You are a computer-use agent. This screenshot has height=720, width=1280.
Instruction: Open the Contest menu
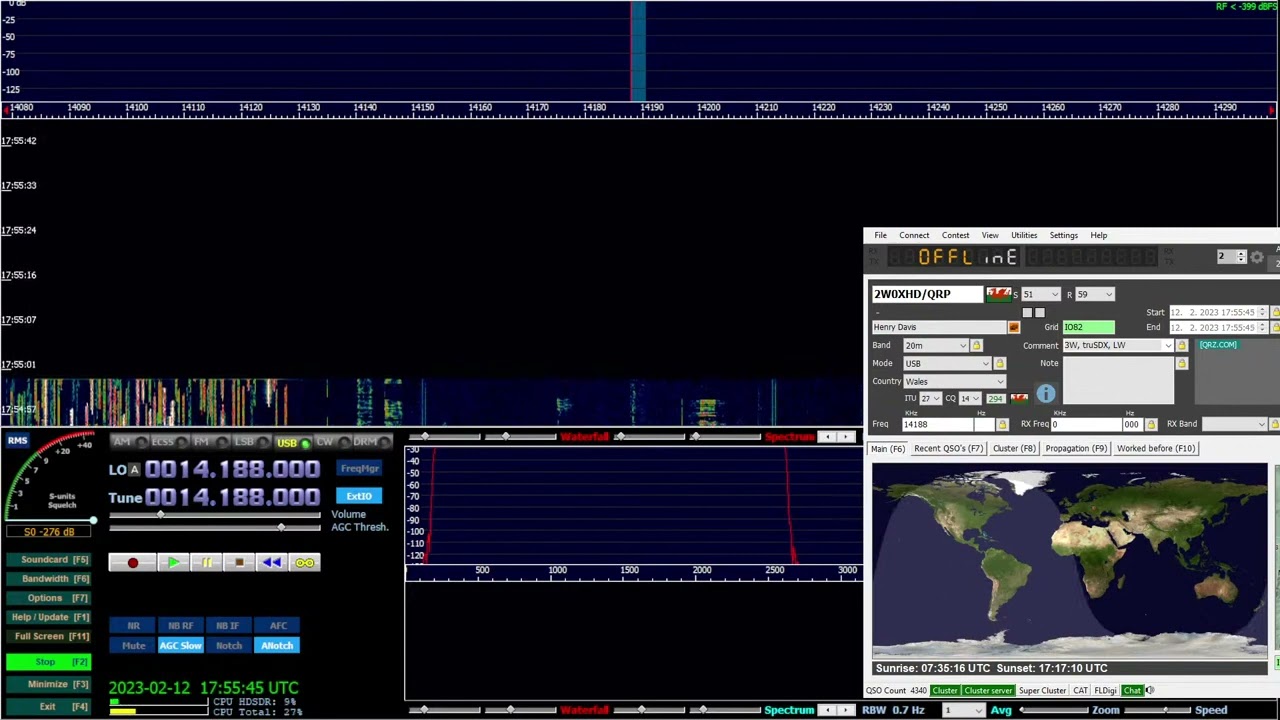click(x=955, y=236)
